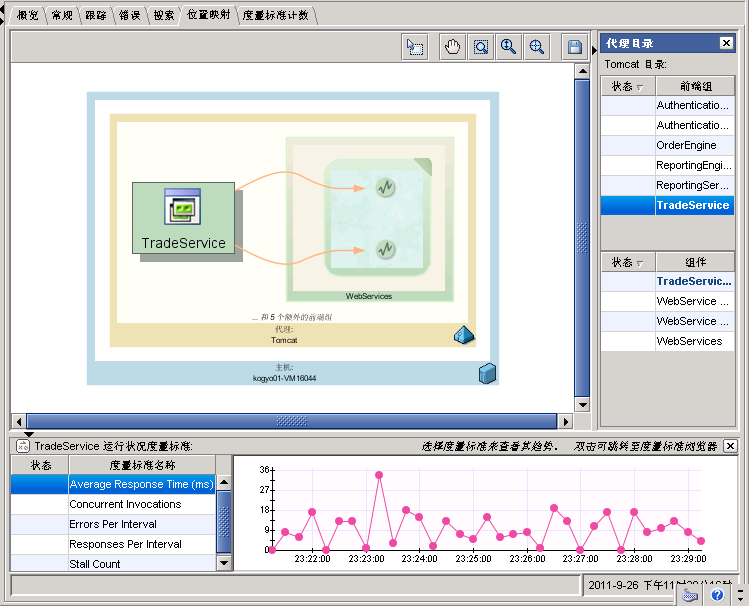Click map horizontal scrollbar right arrow
The image size is (749, 606).
point(566,422)
